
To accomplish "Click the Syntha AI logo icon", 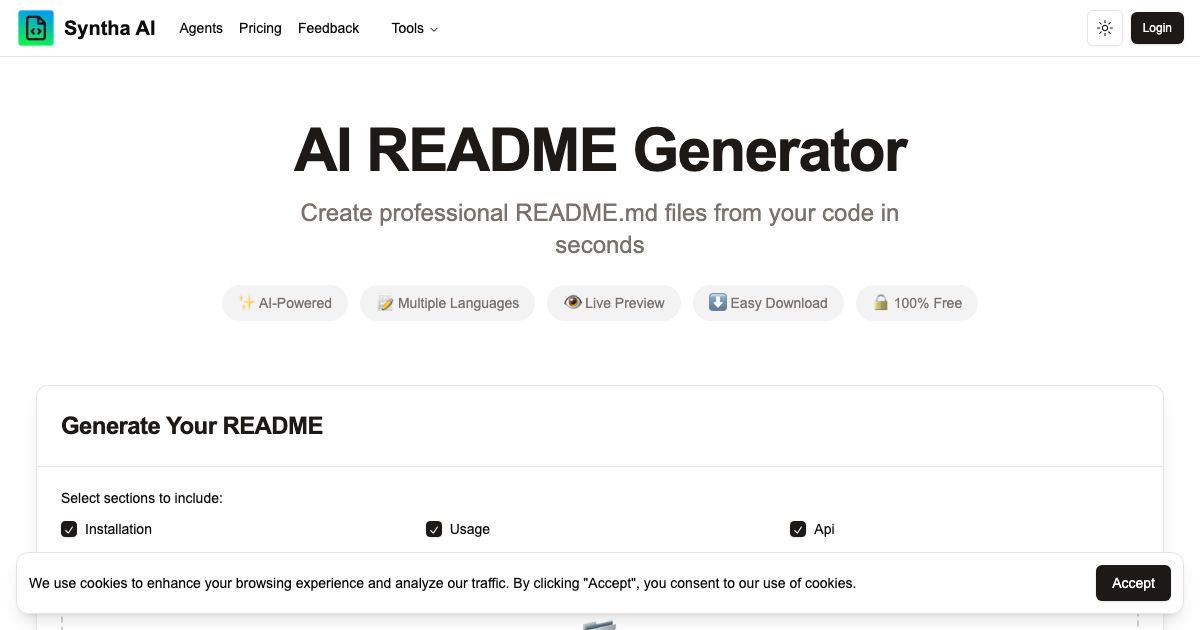I will [x=36, y=28].
